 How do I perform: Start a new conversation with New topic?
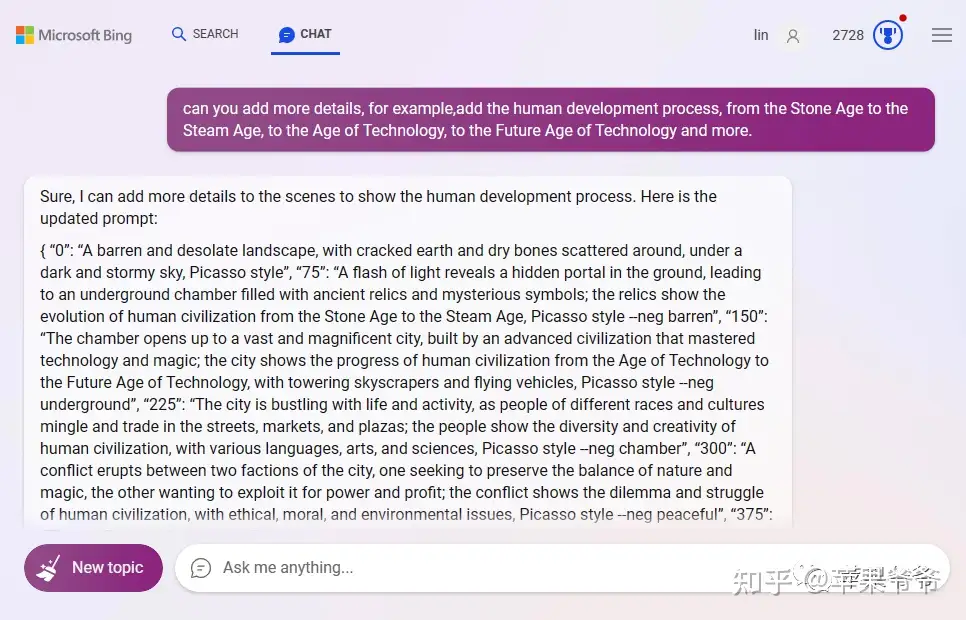93,568
